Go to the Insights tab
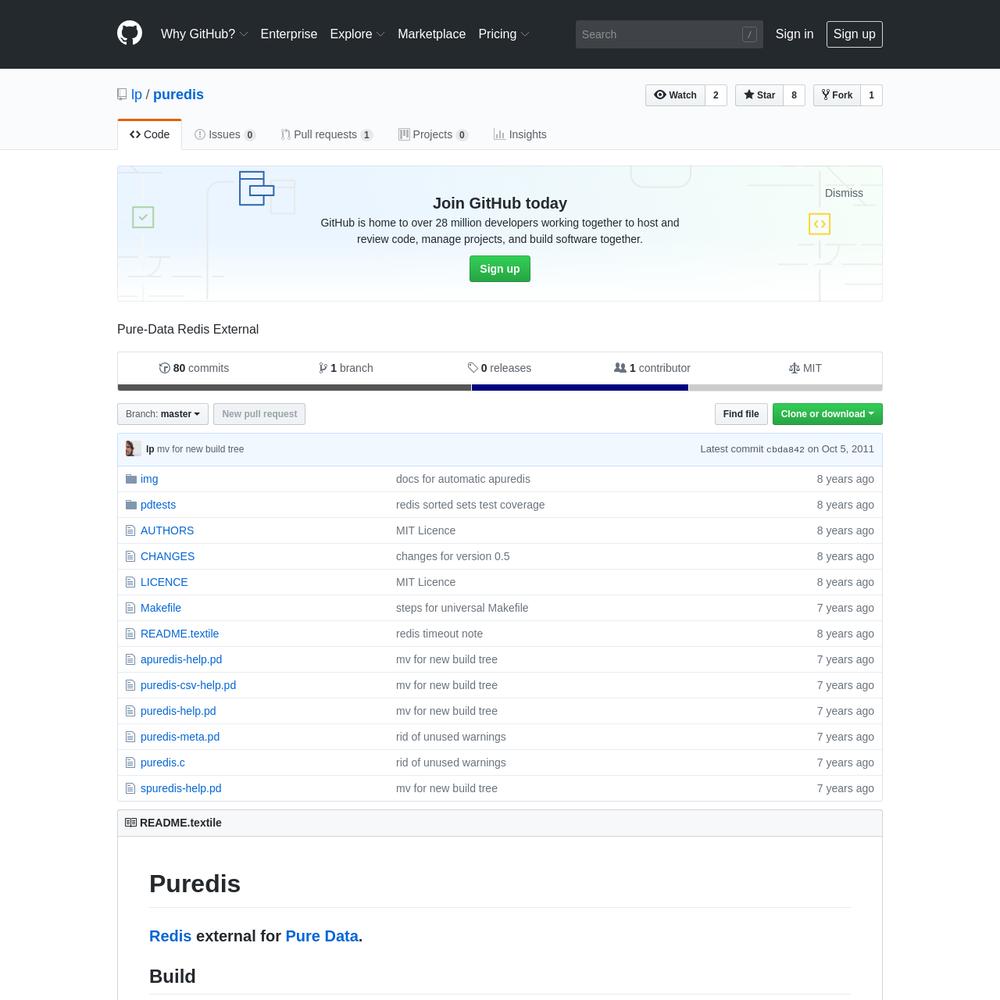This screenshot has width=1000, height=1000. (x=520, y=135)
